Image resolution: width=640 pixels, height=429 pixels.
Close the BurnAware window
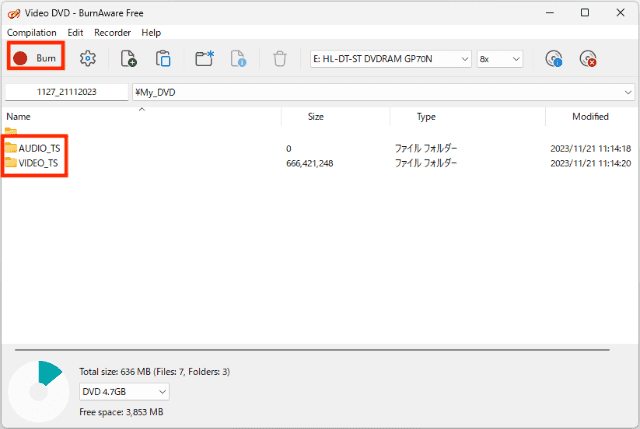point(620,13)
